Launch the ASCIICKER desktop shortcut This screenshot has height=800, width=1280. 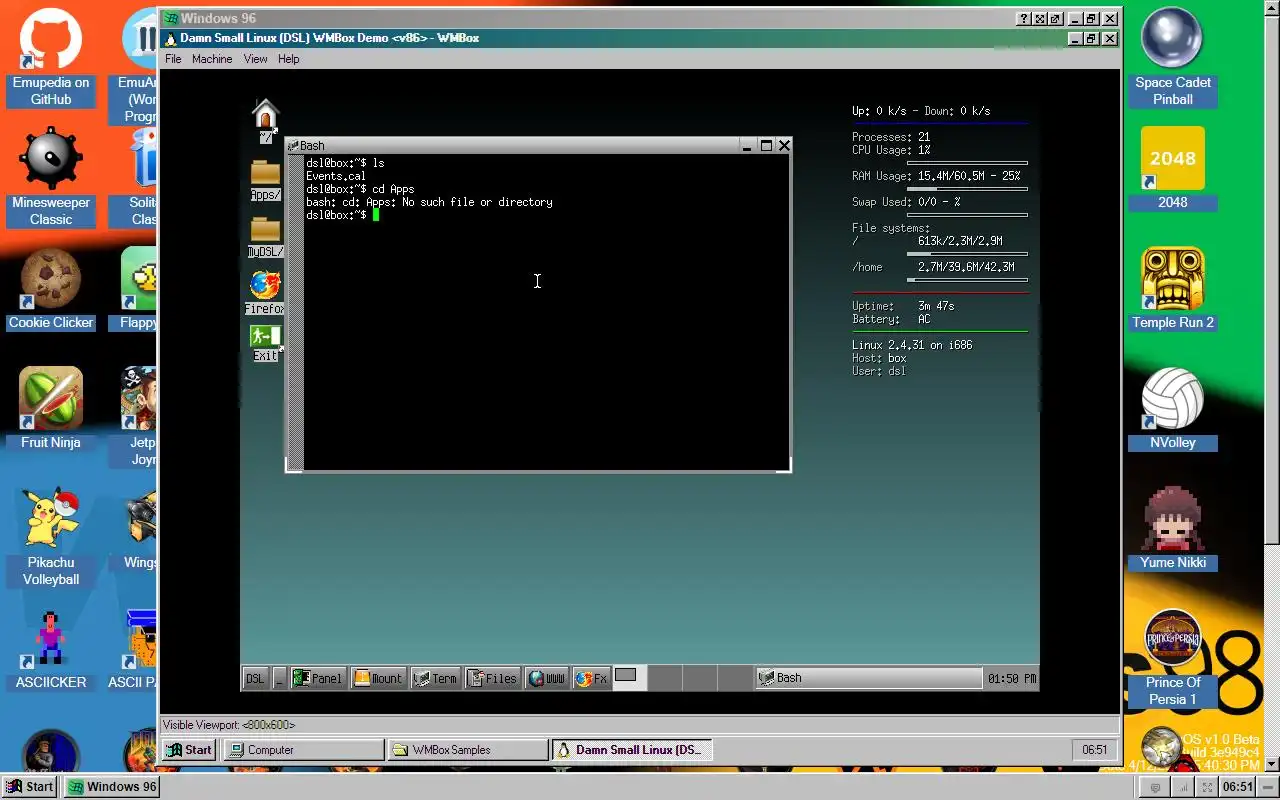click(51, 650)
